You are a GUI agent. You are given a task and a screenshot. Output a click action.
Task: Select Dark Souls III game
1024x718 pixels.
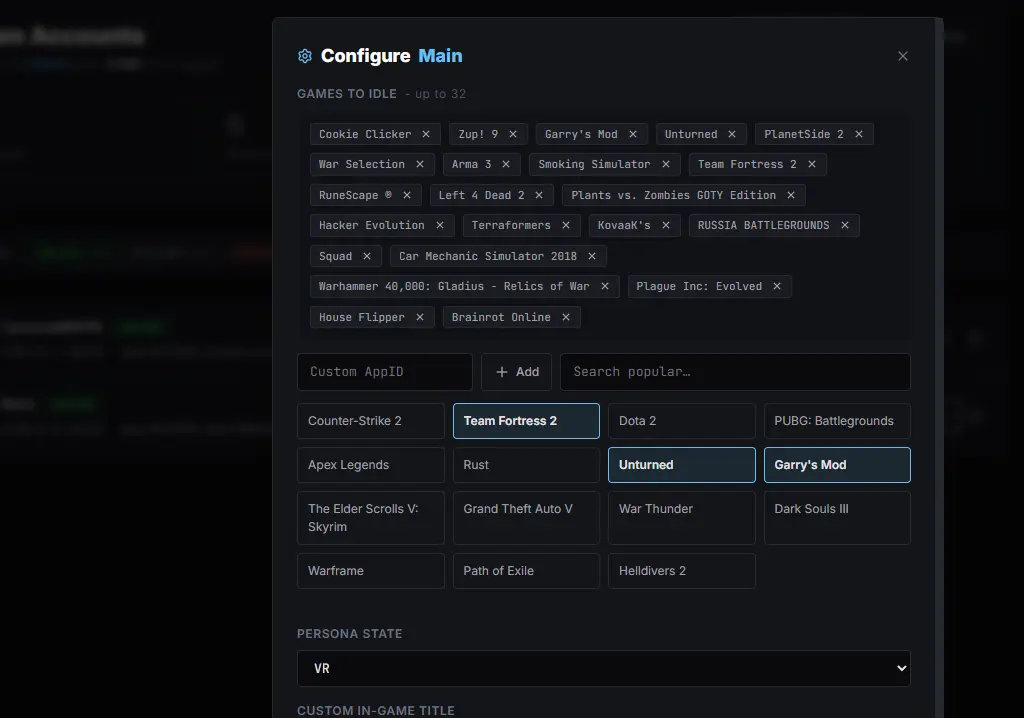(837, 518)
